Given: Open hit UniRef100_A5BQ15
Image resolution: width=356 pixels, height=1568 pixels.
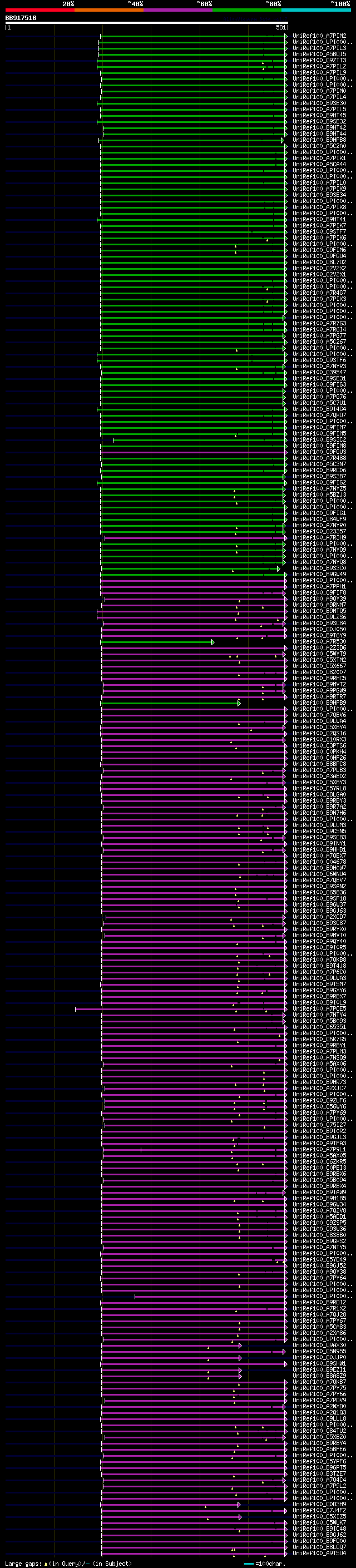Looking at the screenshot, I should (319, 54).
